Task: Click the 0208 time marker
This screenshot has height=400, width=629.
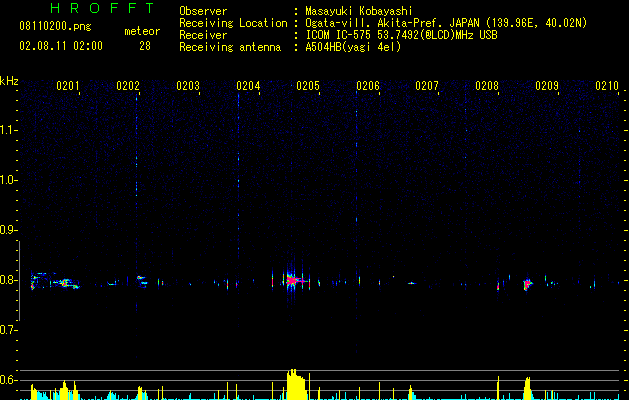Action: [x=487, y=86]
